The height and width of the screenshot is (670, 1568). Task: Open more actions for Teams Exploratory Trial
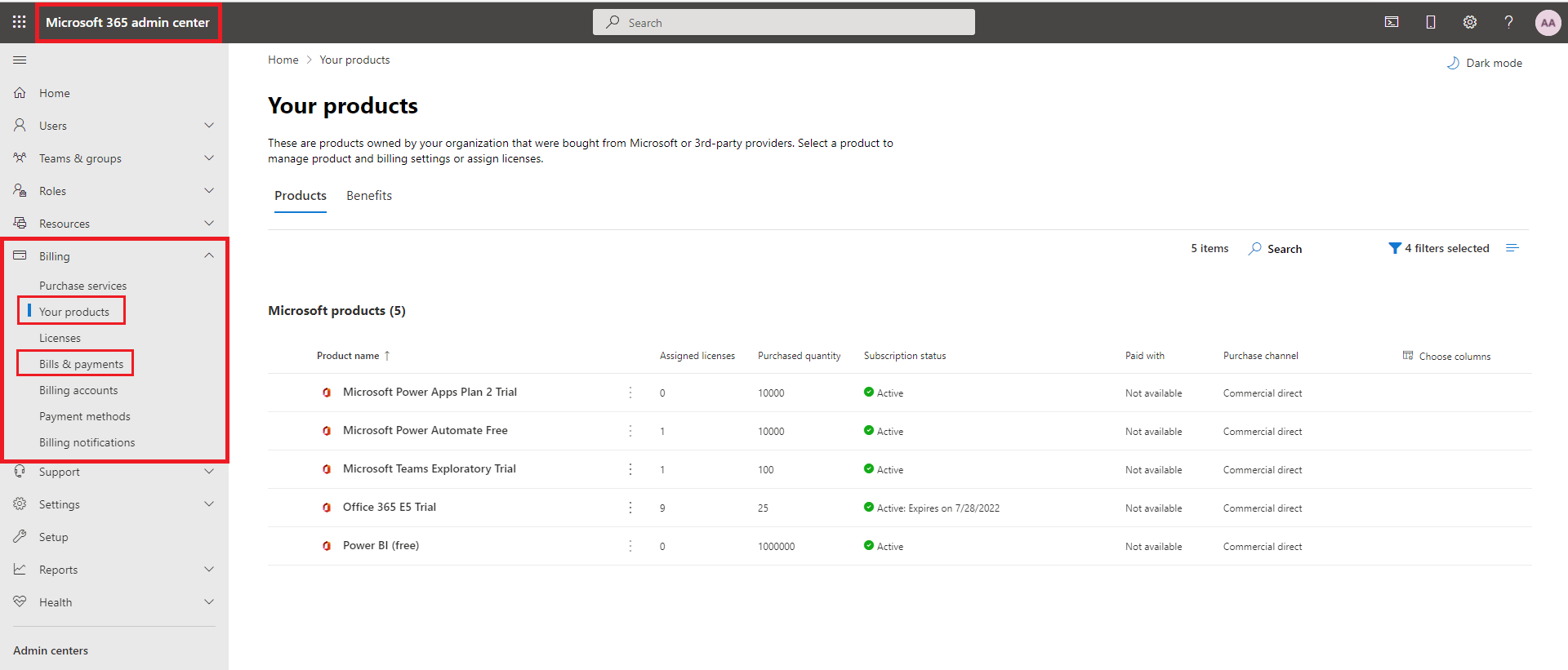[x=630, y=469]
